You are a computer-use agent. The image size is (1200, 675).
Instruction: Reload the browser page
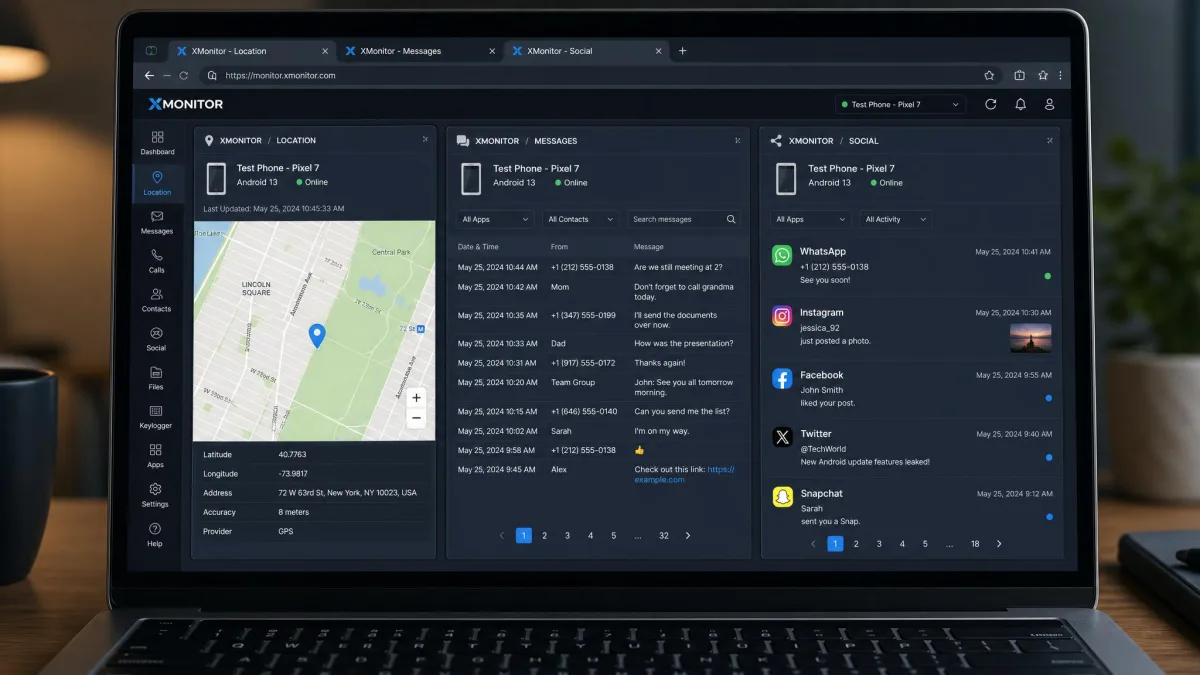pos(183,75)
